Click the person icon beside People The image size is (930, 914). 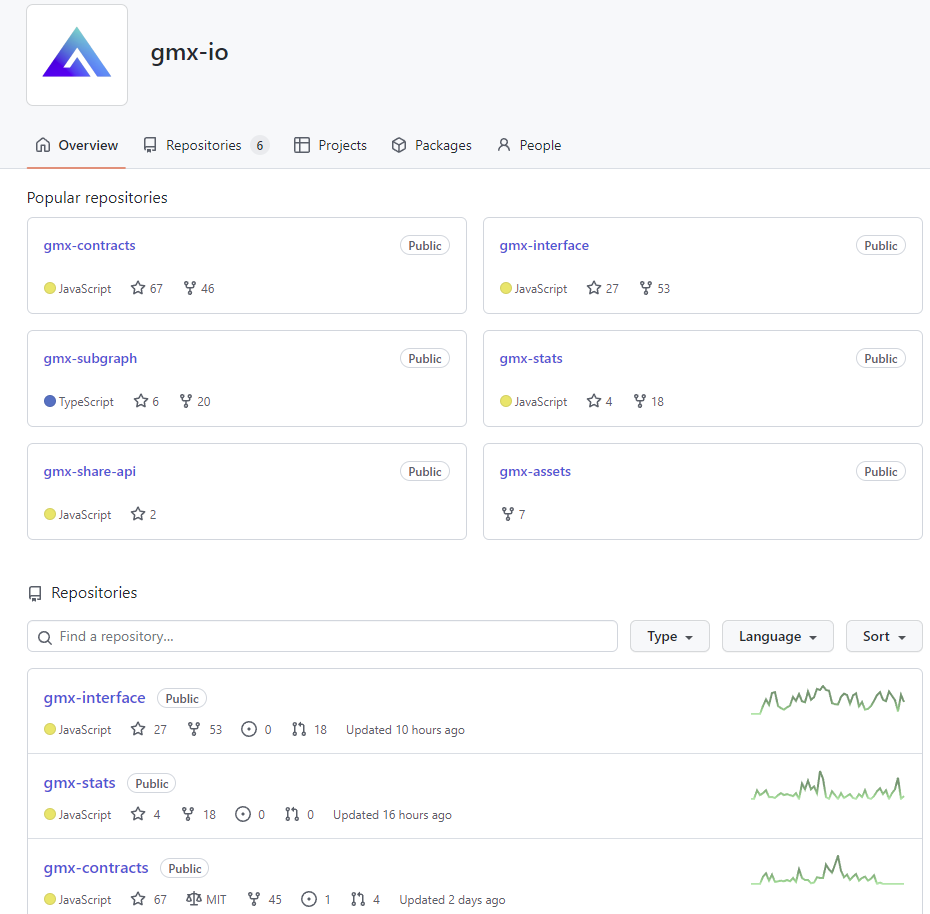click(504, 145)
